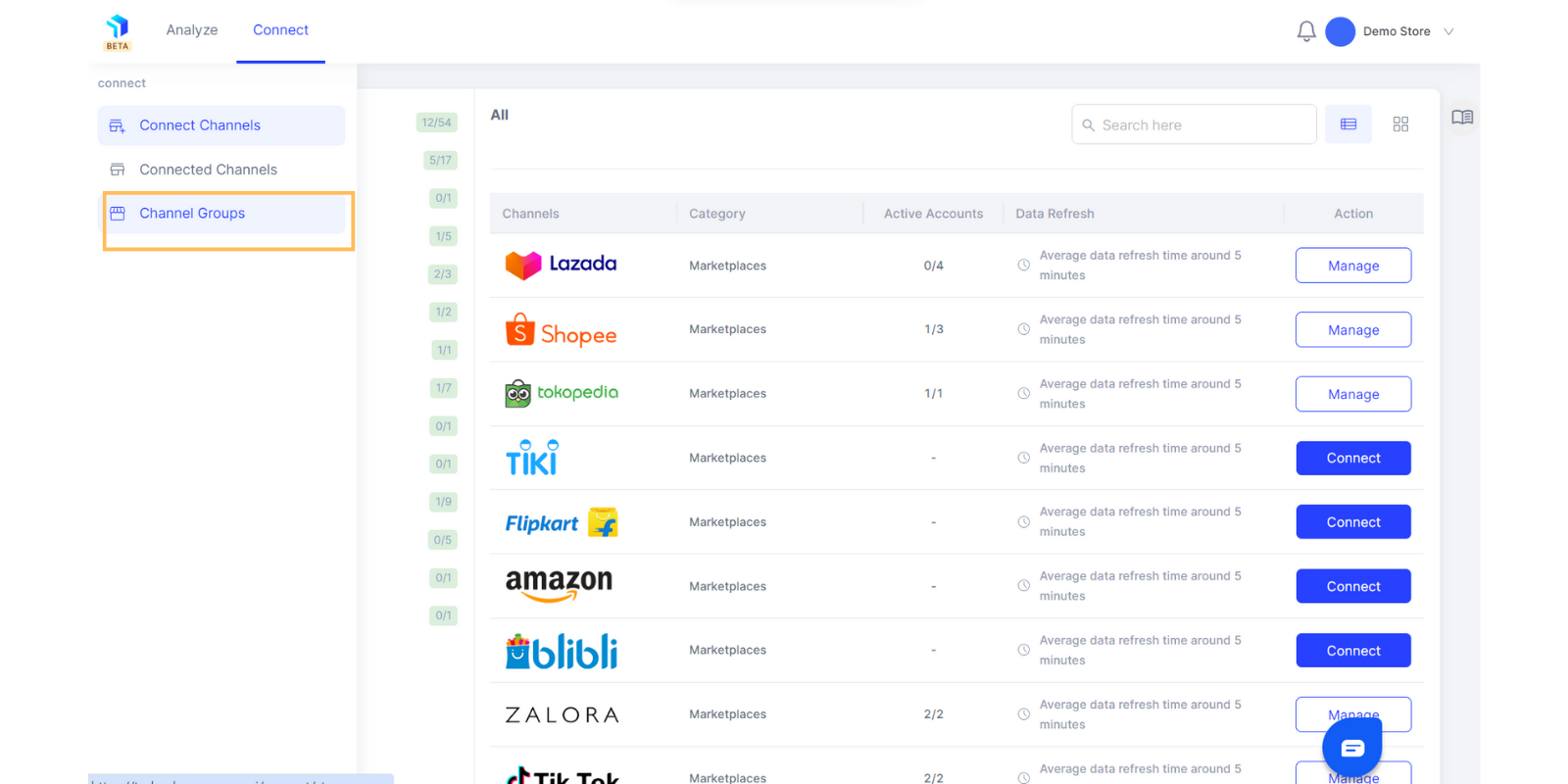This screenshot has width=1568, height=784.
Task: Click the Channel Groups sidebar icon
Action: [x=118, y=214]
